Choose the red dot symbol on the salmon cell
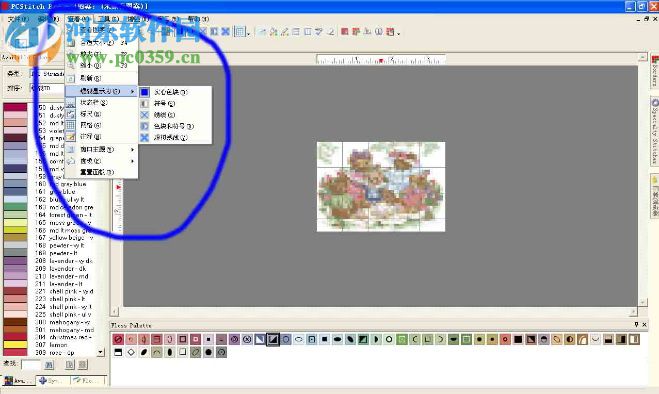Screen dimensions: 659x394 click(x=505, y=339)
